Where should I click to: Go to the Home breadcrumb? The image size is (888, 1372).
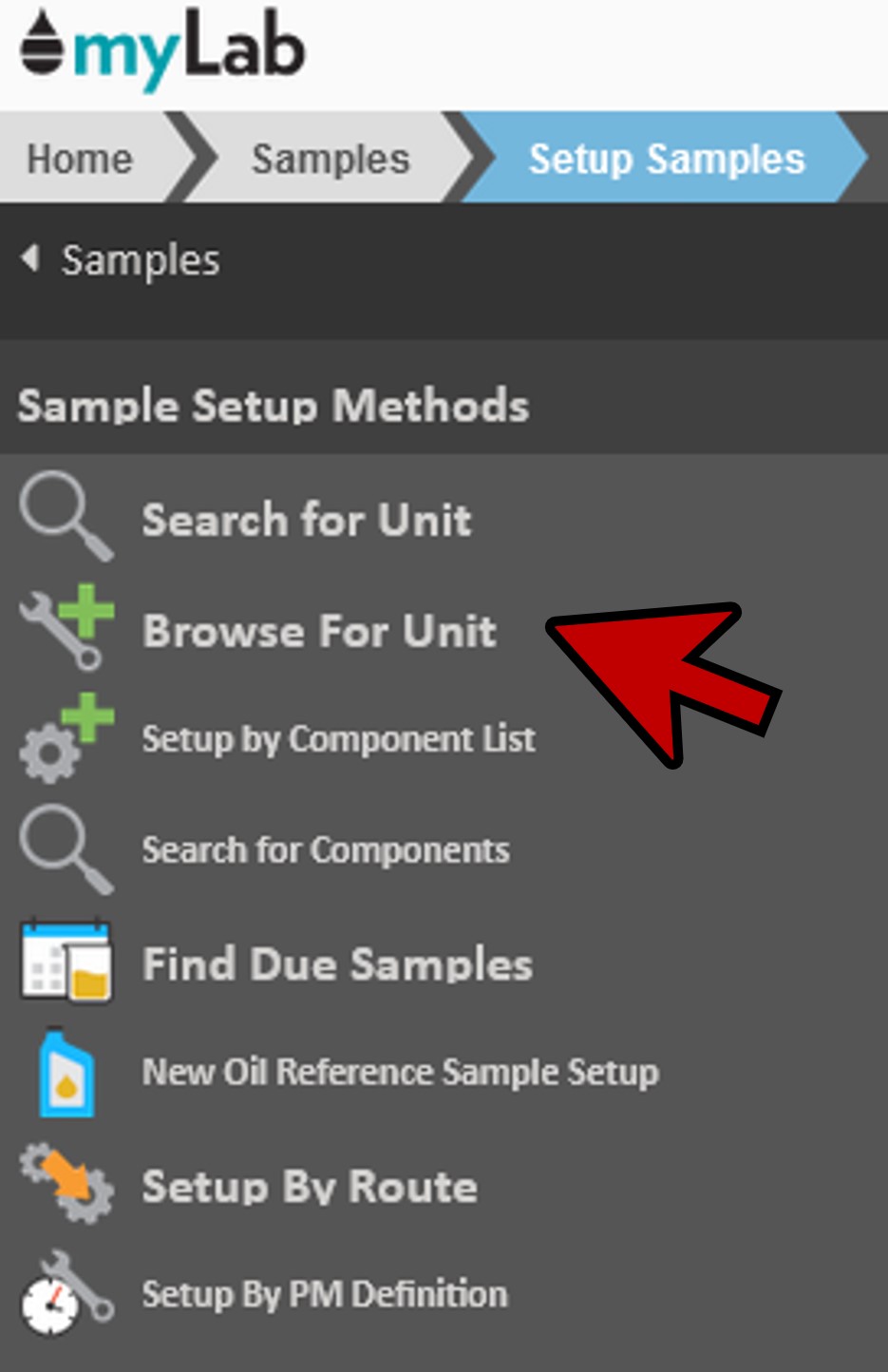[80, 159]
